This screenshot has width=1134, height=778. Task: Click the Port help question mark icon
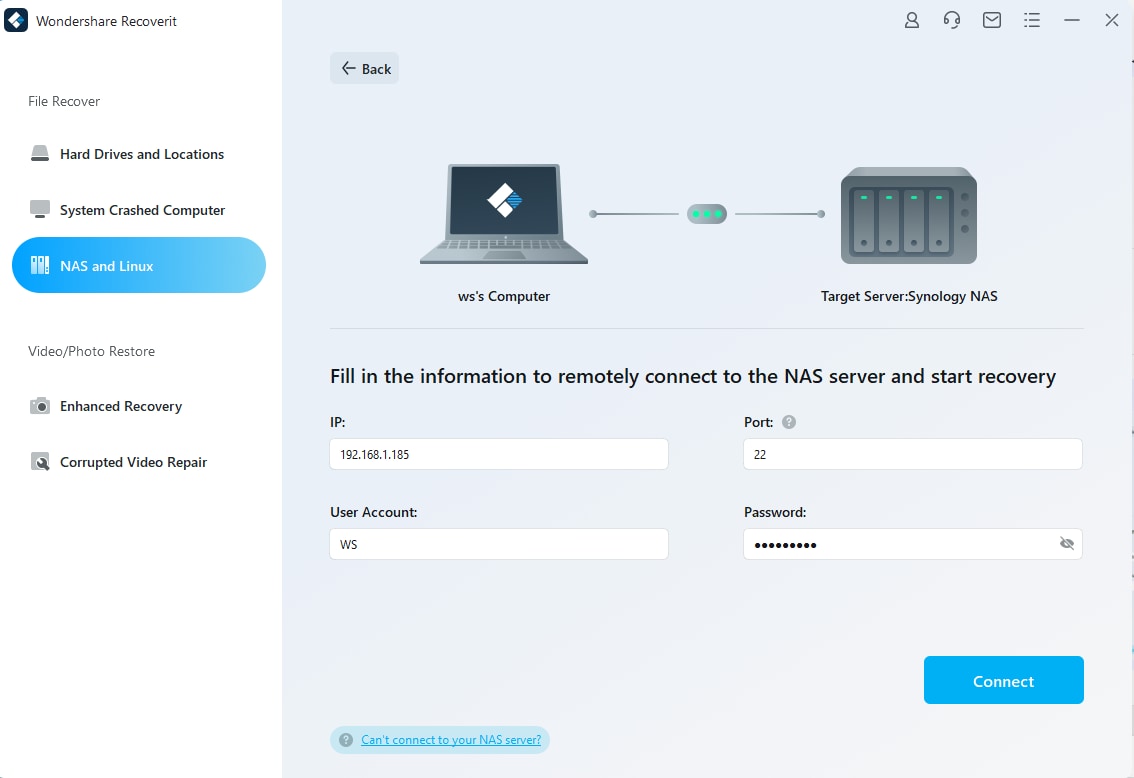click(x=789, y=422)
